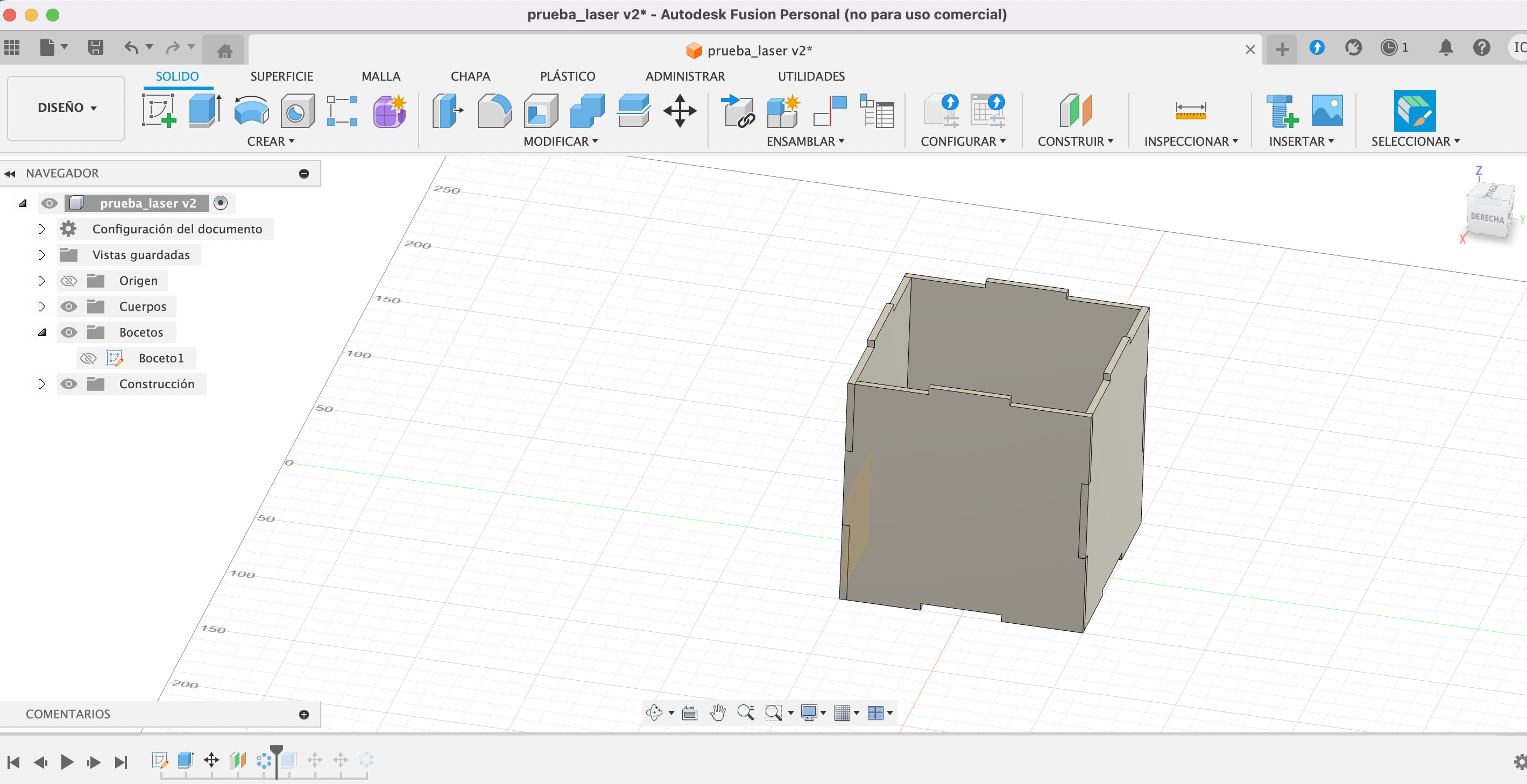Activate prueba_laser v2 component radio button

tap(221, 203)
